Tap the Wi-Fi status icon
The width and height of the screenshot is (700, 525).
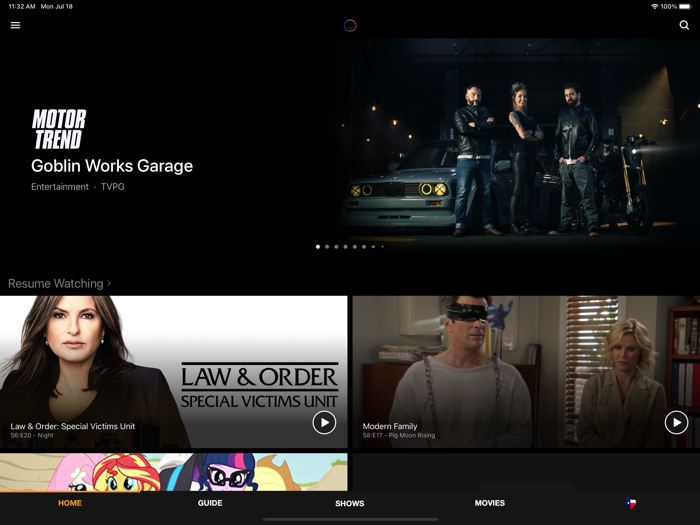654,6
